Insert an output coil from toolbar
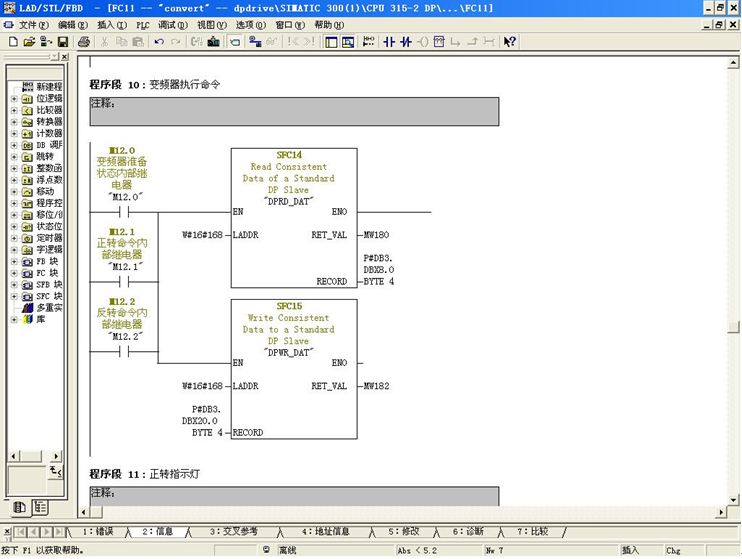This screenshot has height=559, width=742. pos(423,42)
